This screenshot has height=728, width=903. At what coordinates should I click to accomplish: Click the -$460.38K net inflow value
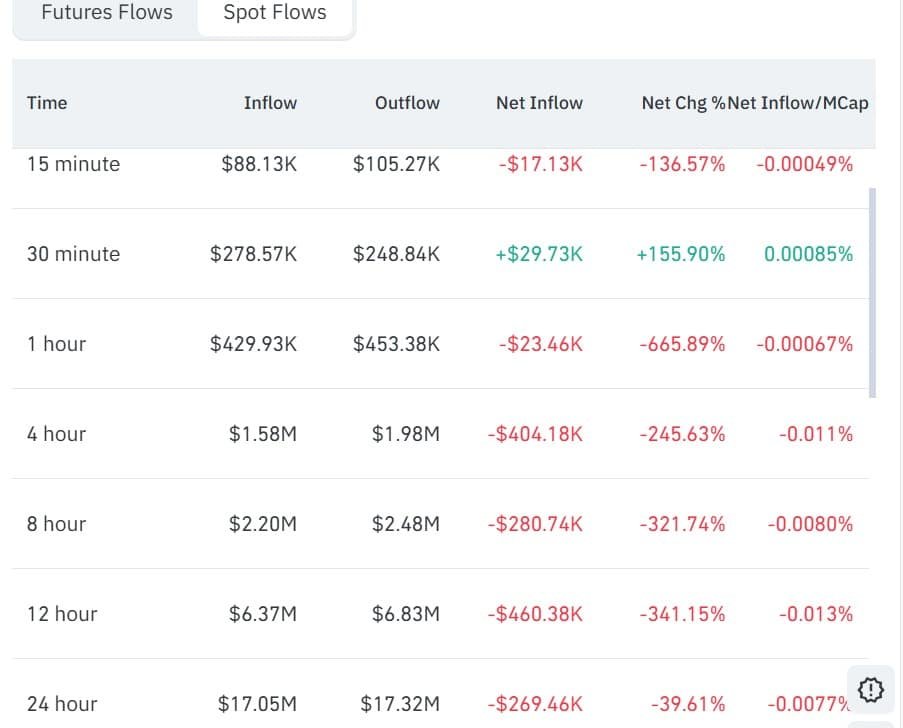point(535,614)
